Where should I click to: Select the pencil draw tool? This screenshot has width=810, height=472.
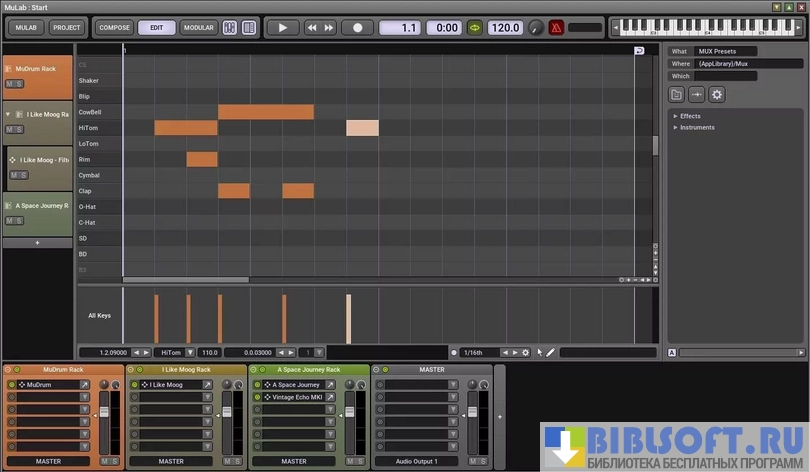[551, 352]
